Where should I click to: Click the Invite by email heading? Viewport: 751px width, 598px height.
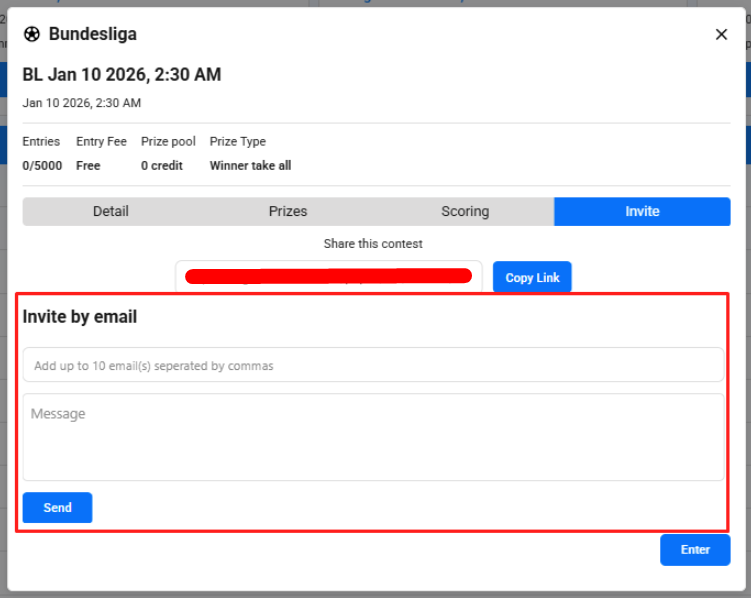point(80,317)
